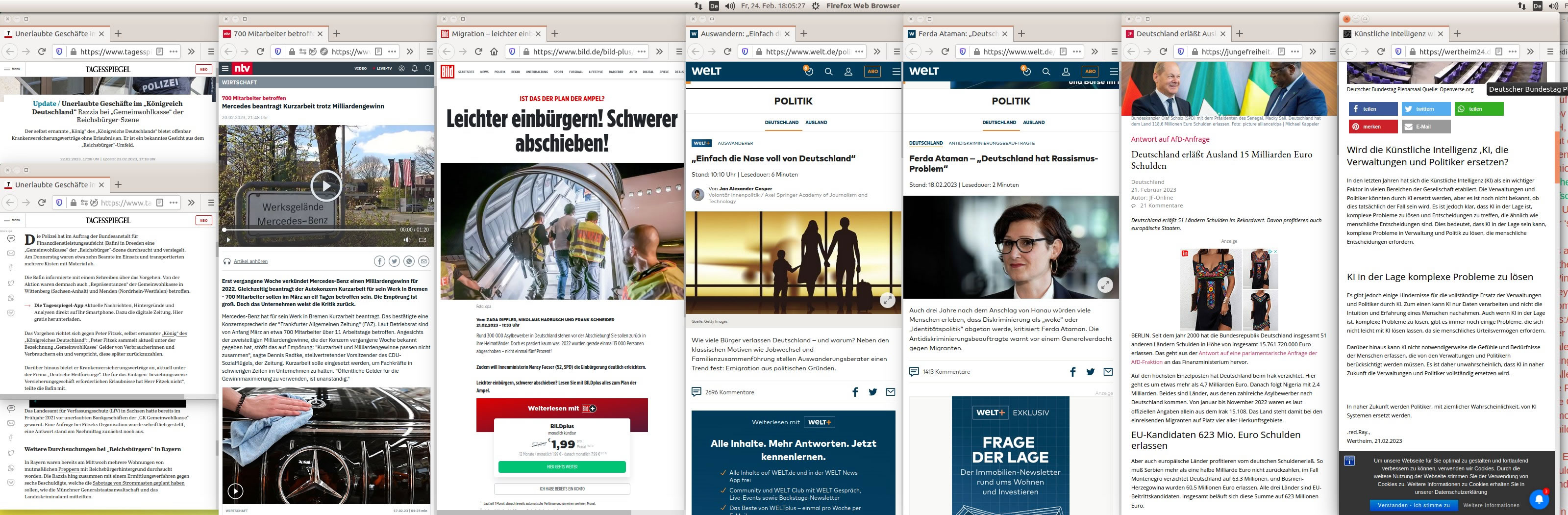Image resolution: width=1568 pixels, height=515 pixels.
Task: Expand toolbar overflow in Junge Freiheit window
Action: (1313, 51)
